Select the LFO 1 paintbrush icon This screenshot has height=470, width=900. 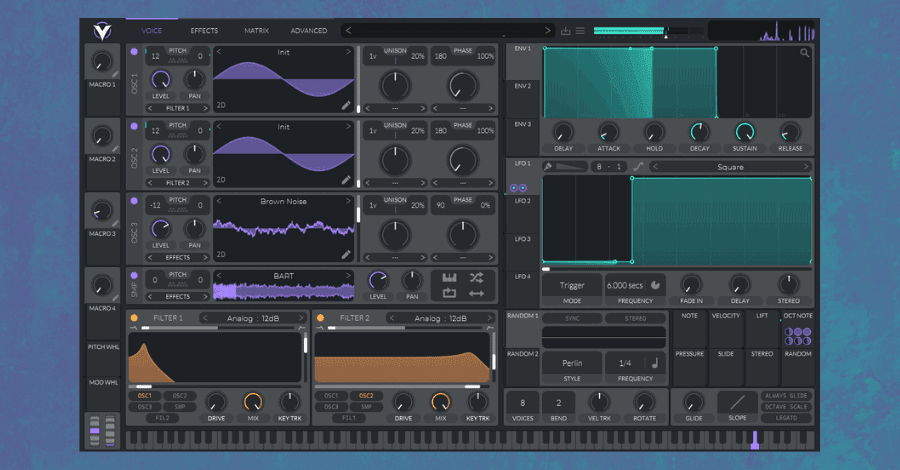[548, 166]
